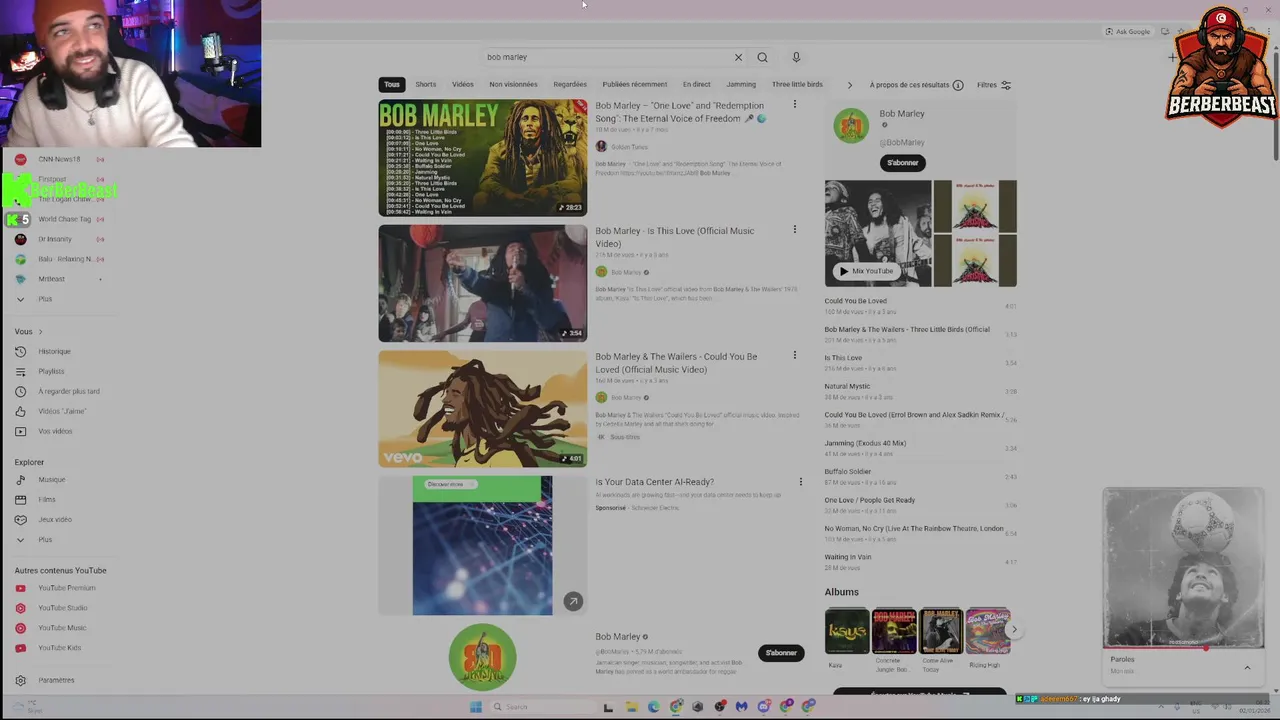The width and height of the screenshot is (1280, 720).
Task: Open 'Is Your Data Center AI-Ready?' ad title
Action: (654, 482)
